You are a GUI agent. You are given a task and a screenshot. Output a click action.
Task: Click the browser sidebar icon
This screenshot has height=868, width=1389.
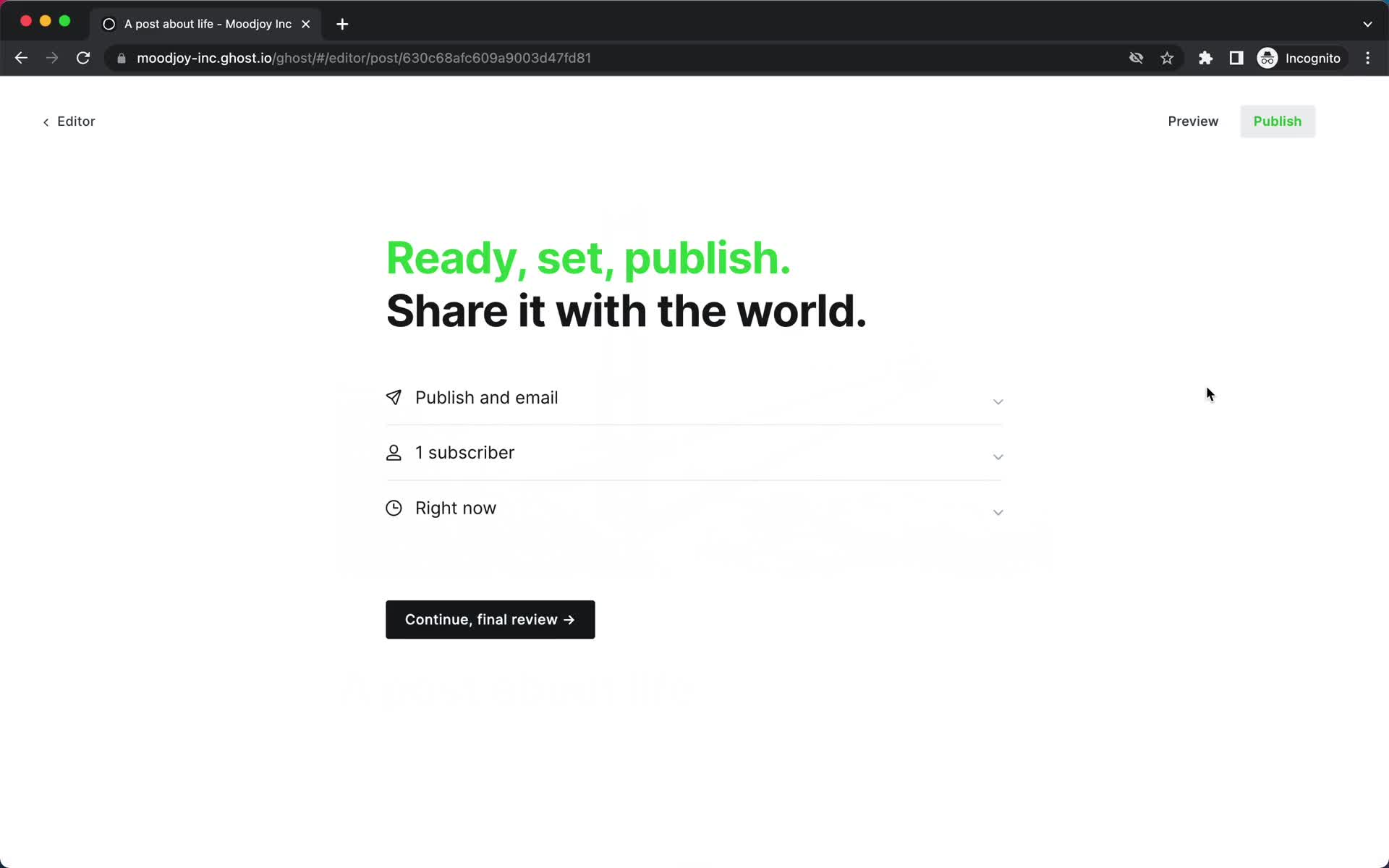1237,58
